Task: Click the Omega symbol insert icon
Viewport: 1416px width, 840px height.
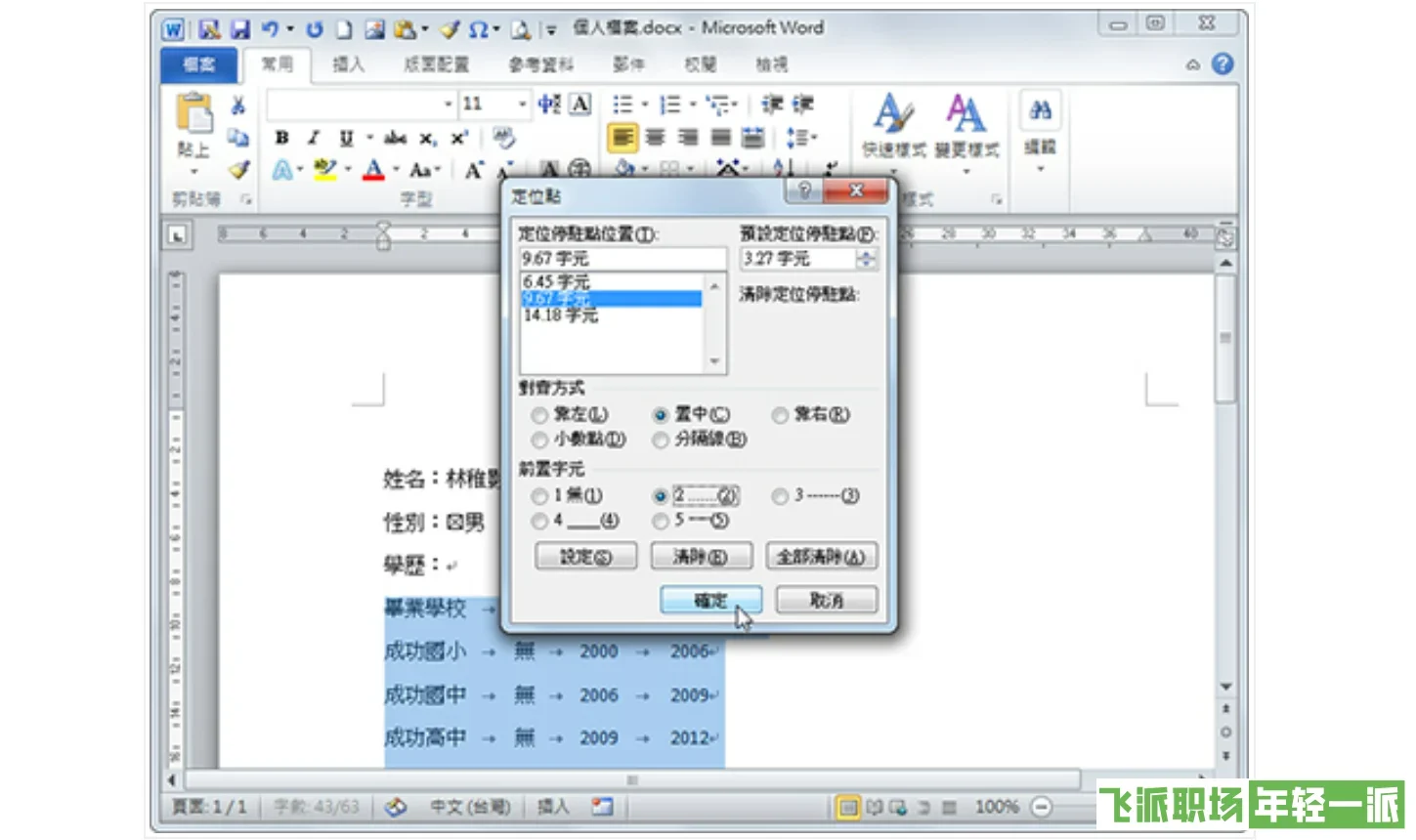Action: coord(478,29)
